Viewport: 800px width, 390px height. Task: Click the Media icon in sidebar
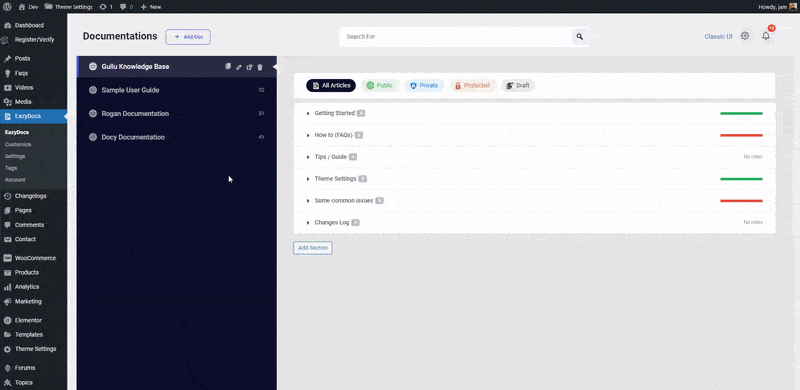(x=8, y=102)
